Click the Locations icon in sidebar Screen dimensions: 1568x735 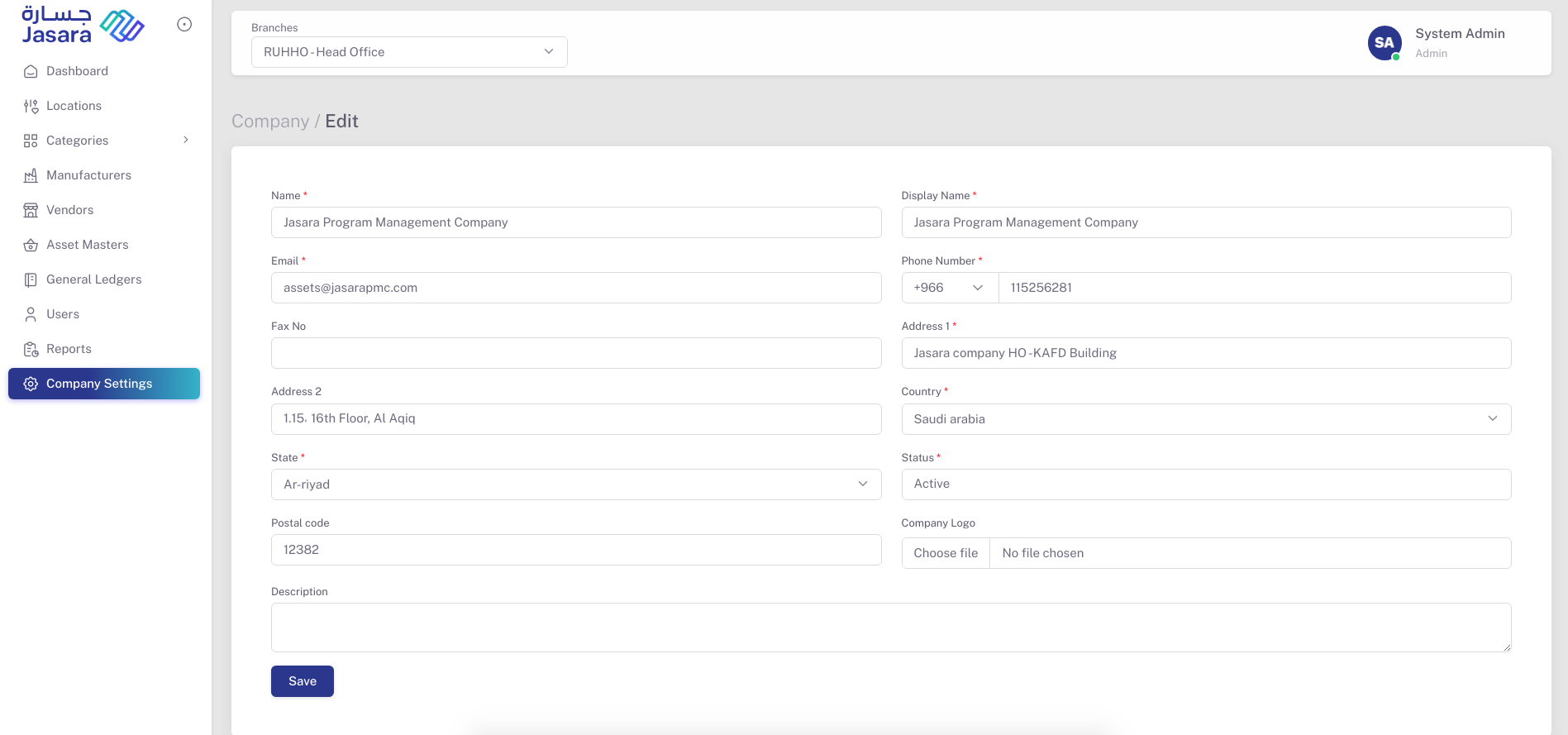31,106
